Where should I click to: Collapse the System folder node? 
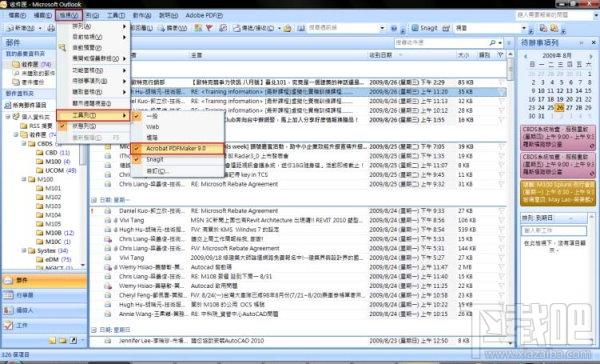click(24, 251)
